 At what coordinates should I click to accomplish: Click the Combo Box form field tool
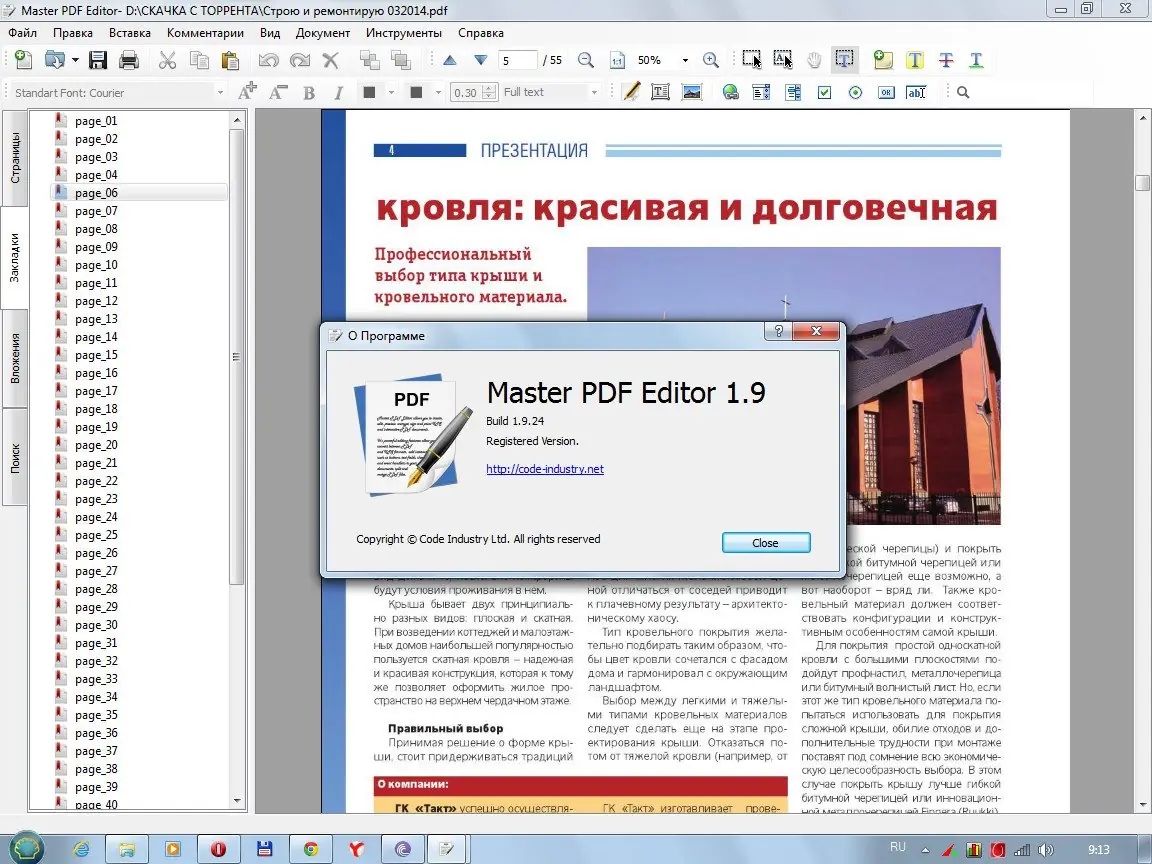click(x=793, y=93)
